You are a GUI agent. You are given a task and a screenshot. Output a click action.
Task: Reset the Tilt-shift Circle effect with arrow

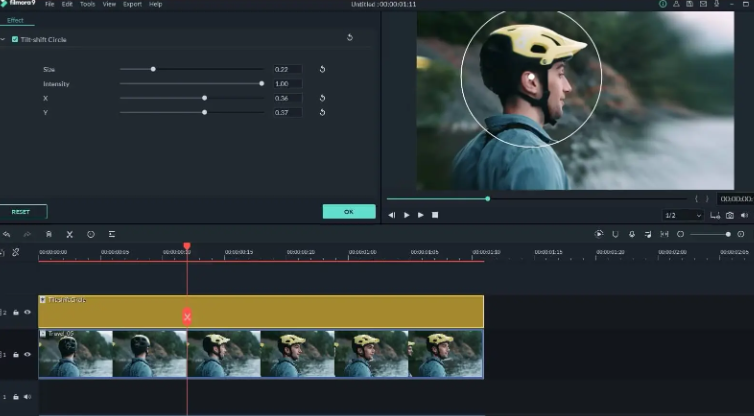[x=350, y=37]
